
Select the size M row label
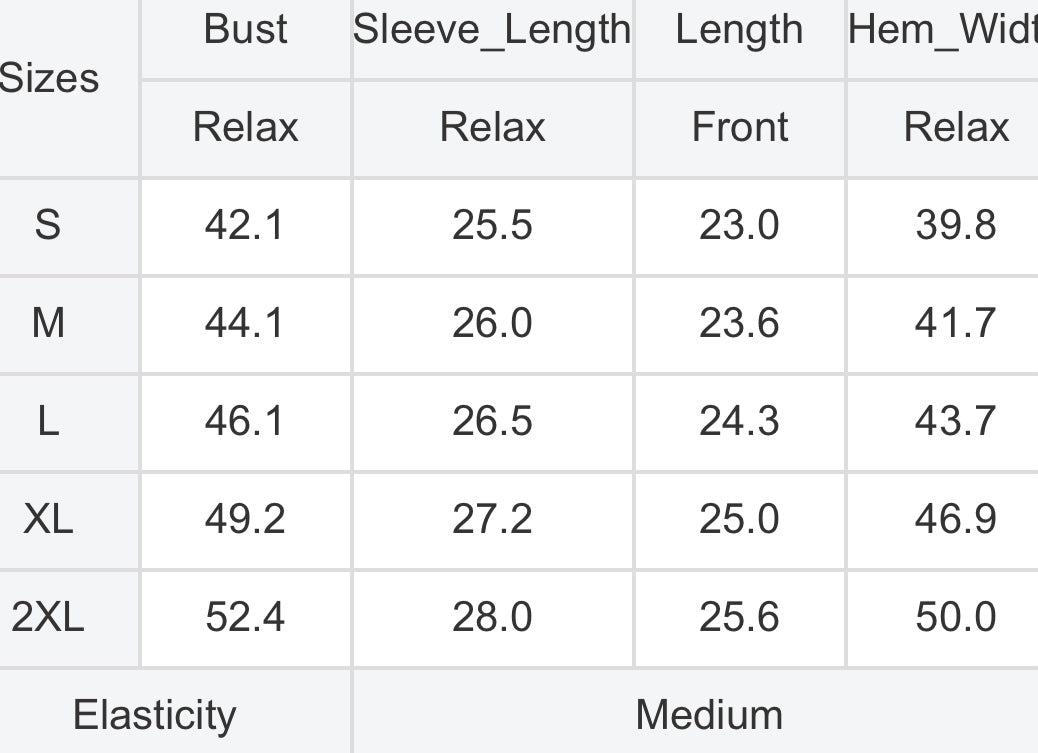pyautogui.click(x=48, y=323)
